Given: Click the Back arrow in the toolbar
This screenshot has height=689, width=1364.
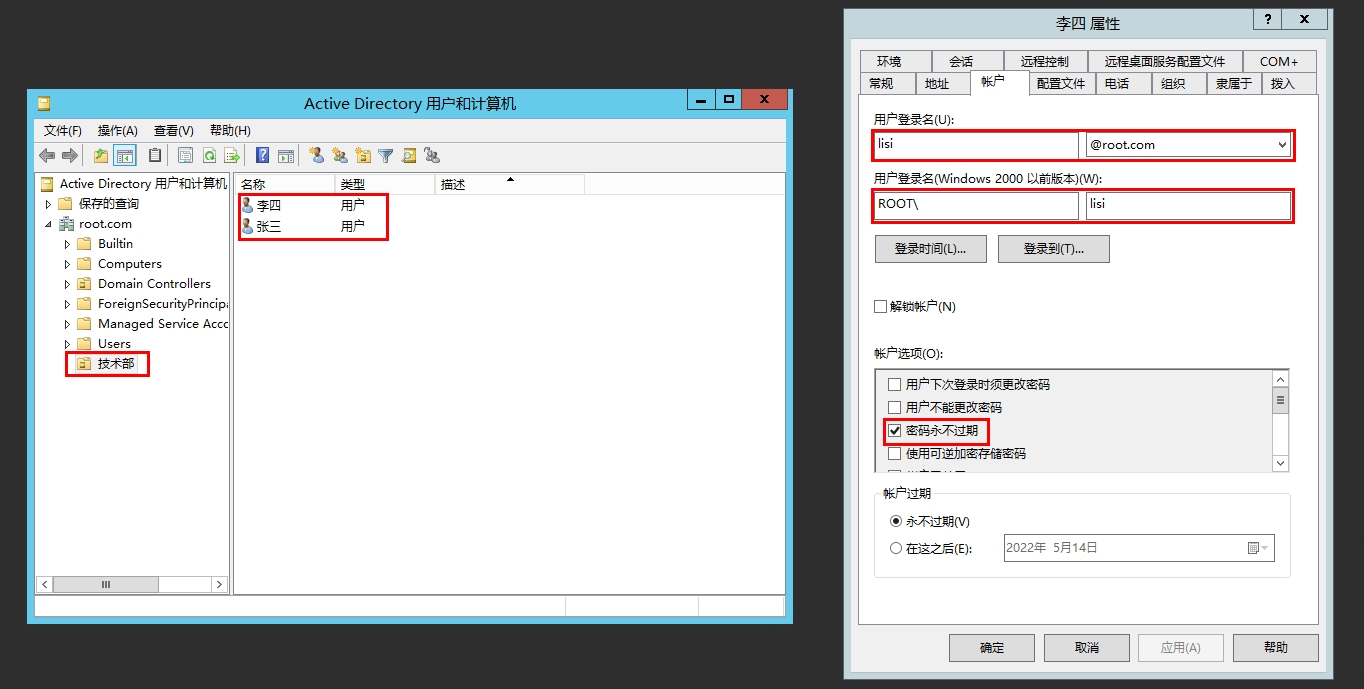Looking at the screenshot, I should pos(47,155).
